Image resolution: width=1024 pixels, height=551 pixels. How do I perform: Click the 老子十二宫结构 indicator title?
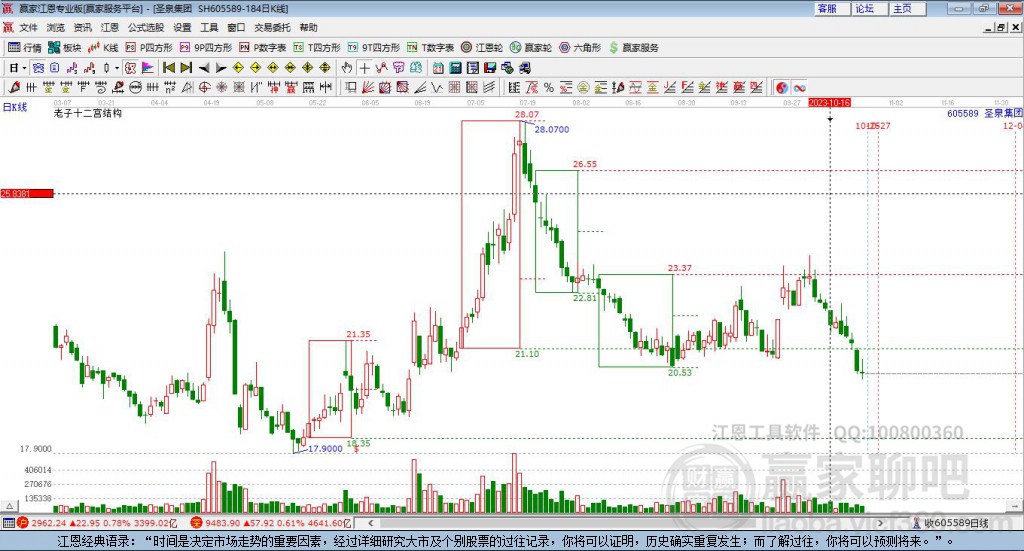(88, 114)
